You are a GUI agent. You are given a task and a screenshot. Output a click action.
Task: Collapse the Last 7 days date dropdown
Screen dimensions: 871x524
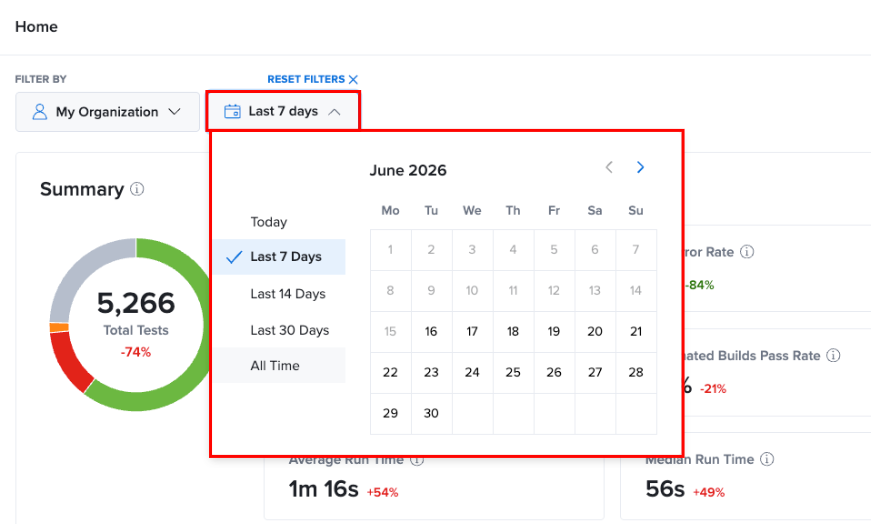[x=283, y=112]
